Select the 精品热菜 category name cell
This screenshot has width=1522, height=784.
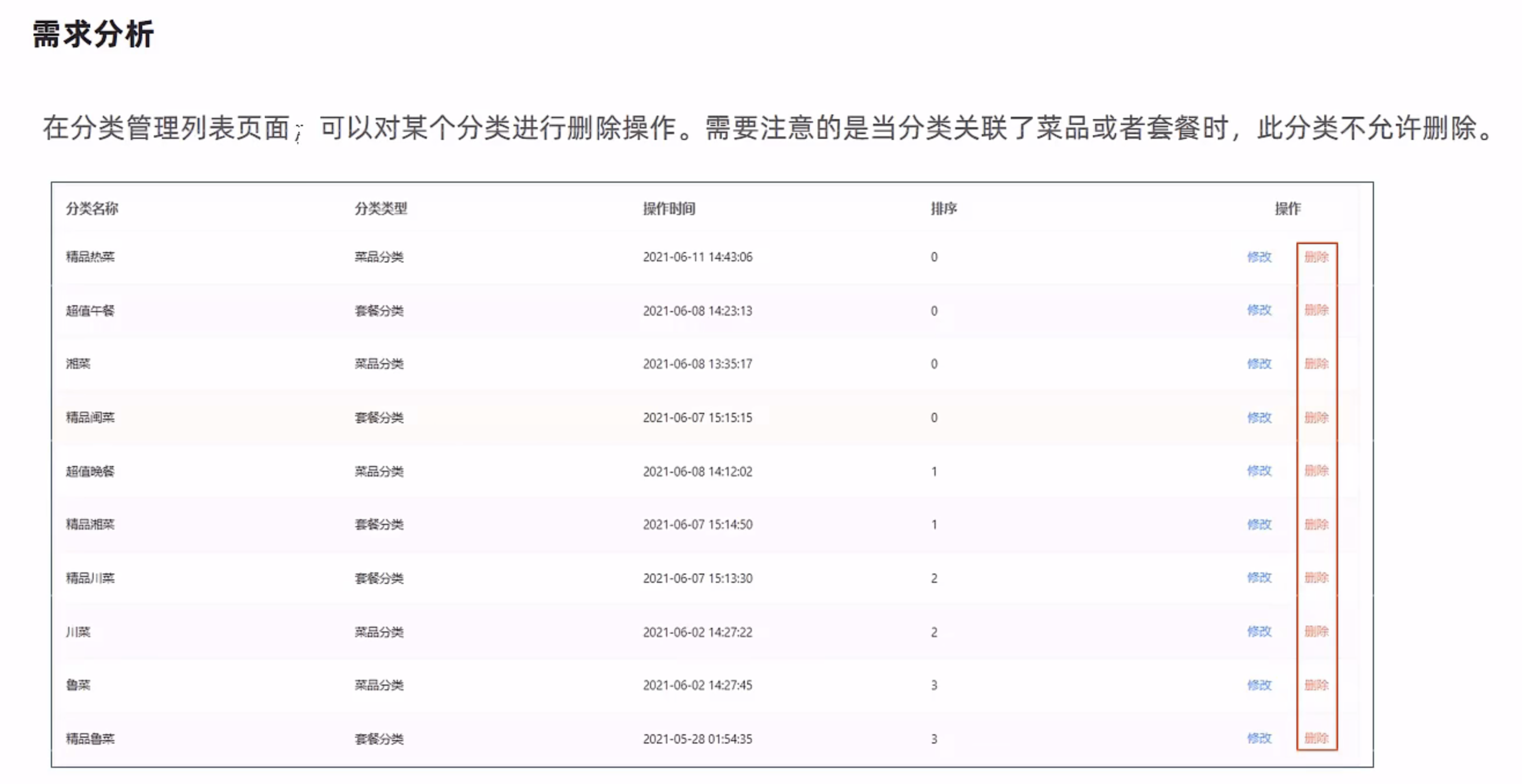click(x=90, y=257)
